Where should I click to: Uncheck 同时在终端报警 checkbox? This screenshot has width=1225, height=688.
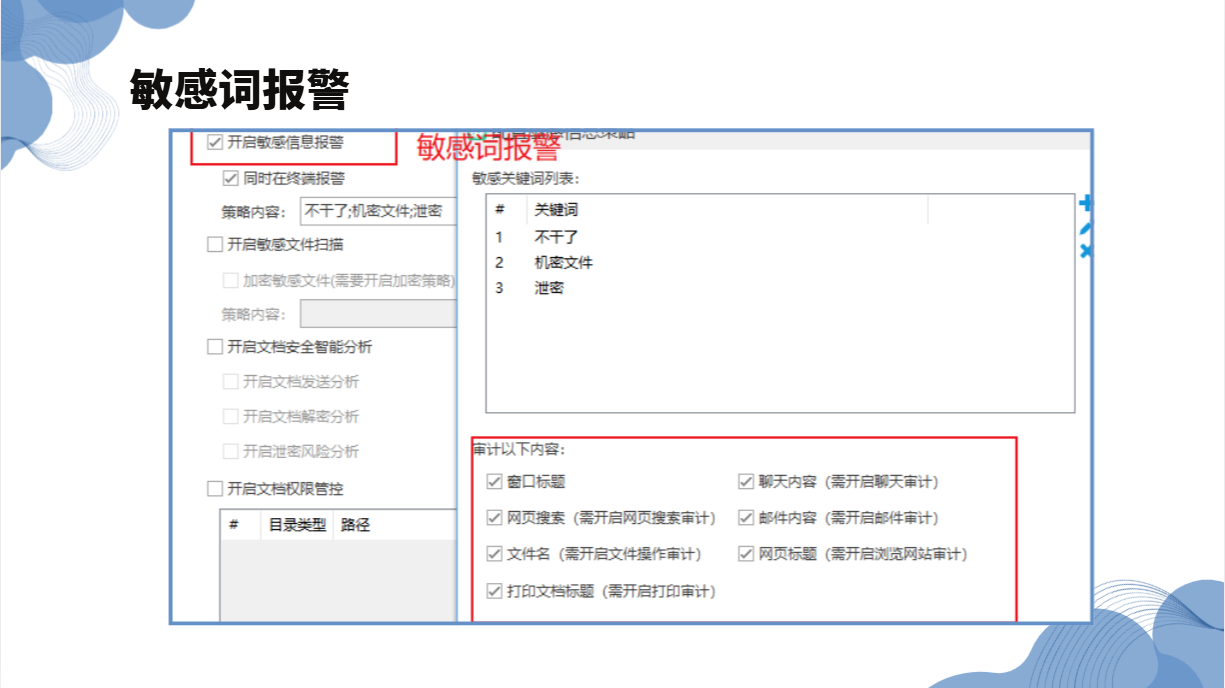click(230, 178)
